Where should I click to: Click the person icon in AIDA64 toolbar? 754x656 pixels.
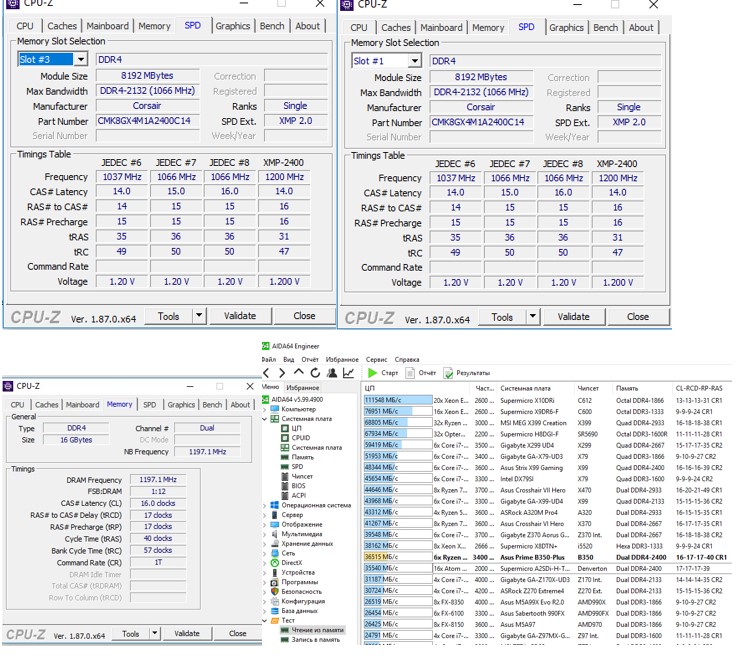pyautogui.click(x=331, y=373)
